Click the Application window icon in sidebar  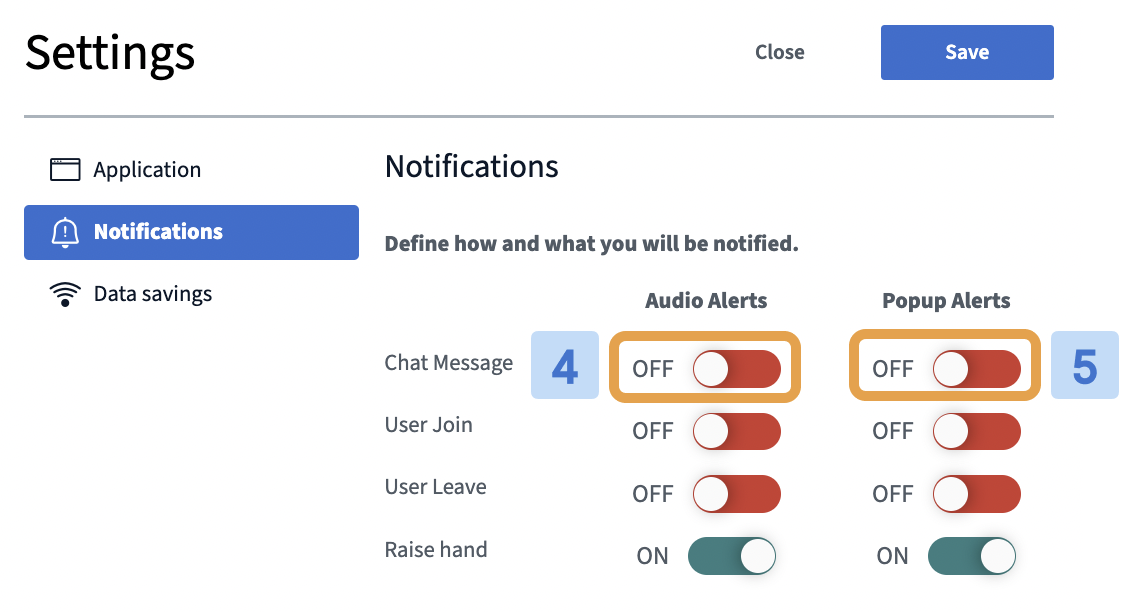coord(65,169)
